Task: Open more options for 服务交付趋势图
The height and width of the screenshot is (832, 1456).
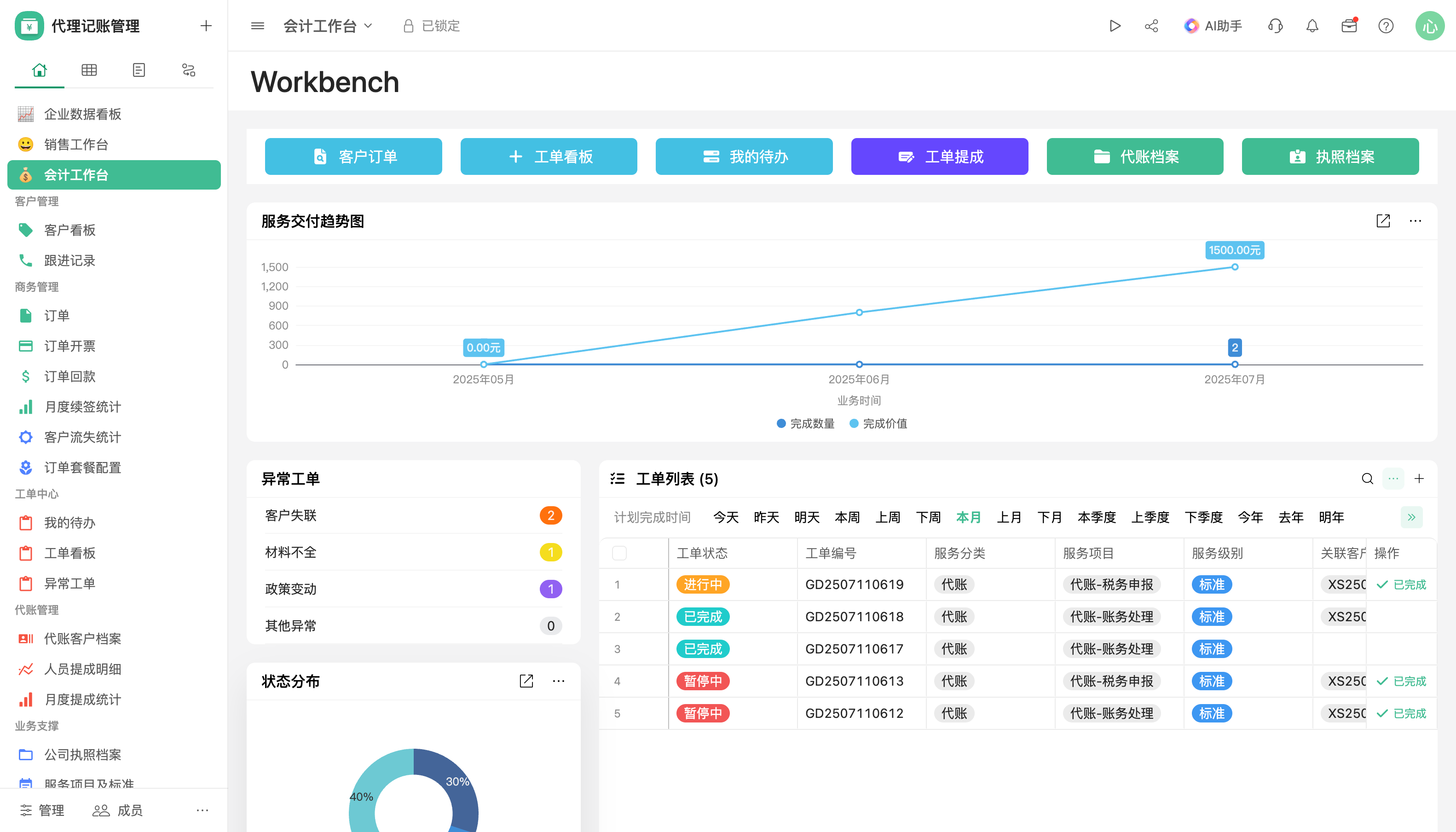Action: click(1416, 221)
